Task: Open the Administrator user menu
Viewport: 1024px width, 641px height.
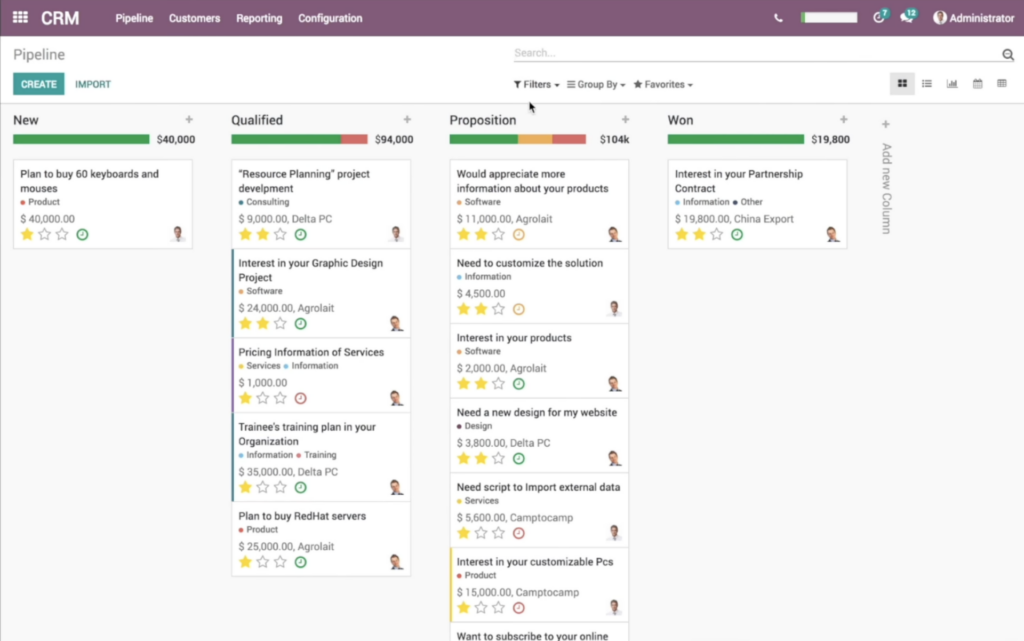Action: tap(973, 18)
